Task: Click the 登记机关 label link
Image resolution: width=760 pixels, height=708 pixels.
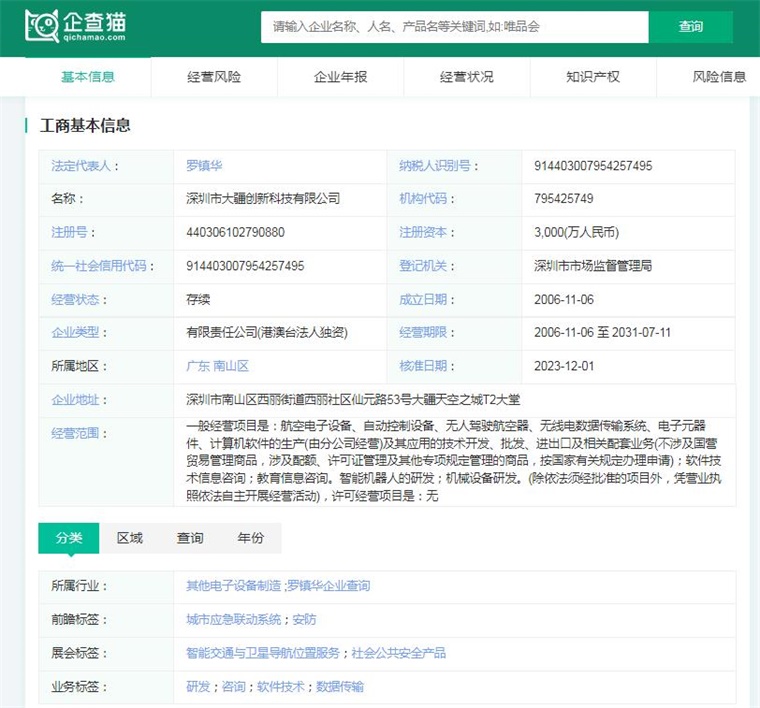Action: (x=423, y=266)
